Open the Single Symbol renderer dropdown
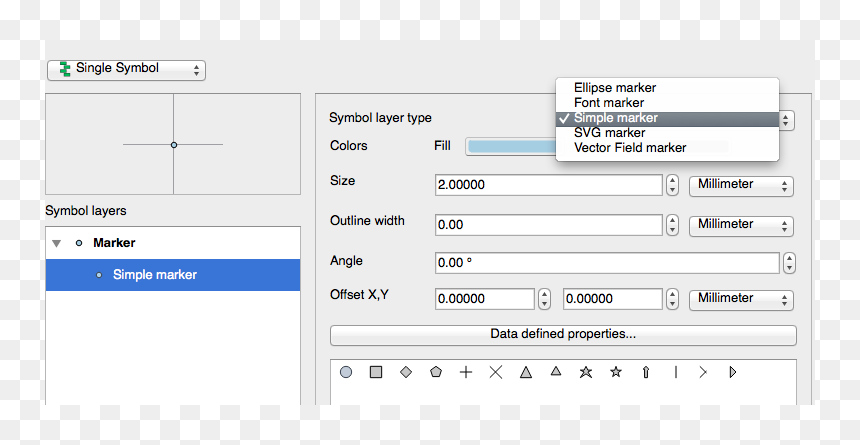Viewport: 860px width, 445px height. click(126, 70)
